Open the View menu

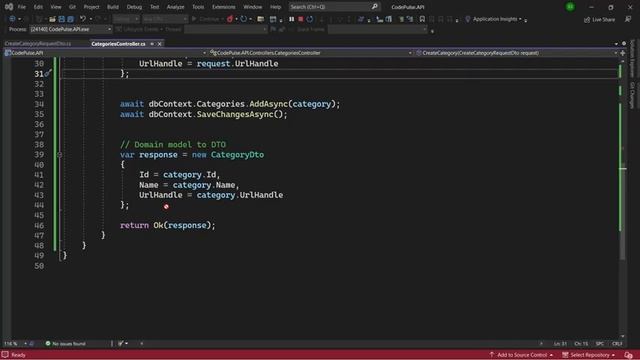click(x=56, y=7)
